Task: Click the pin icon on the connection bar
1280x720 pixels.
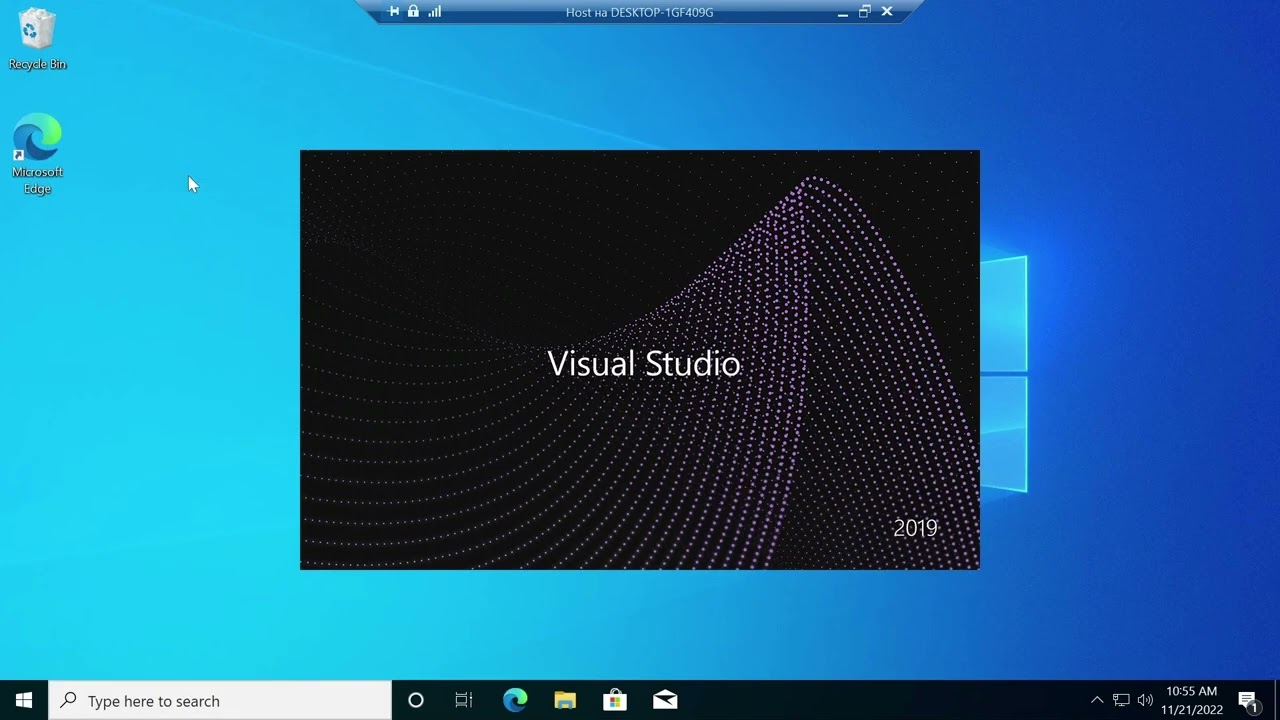Action: 394,12
